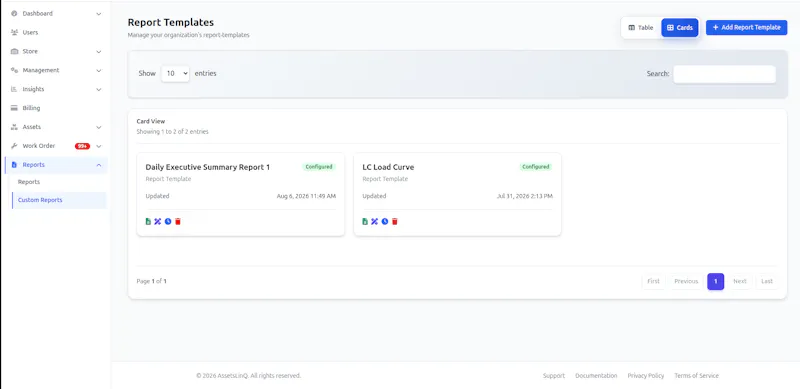The width and height of the screenshot is (800, 389).
Task: Delete Daily Executive Summary Report 1 via red trash icon
Action: (178, 222)
